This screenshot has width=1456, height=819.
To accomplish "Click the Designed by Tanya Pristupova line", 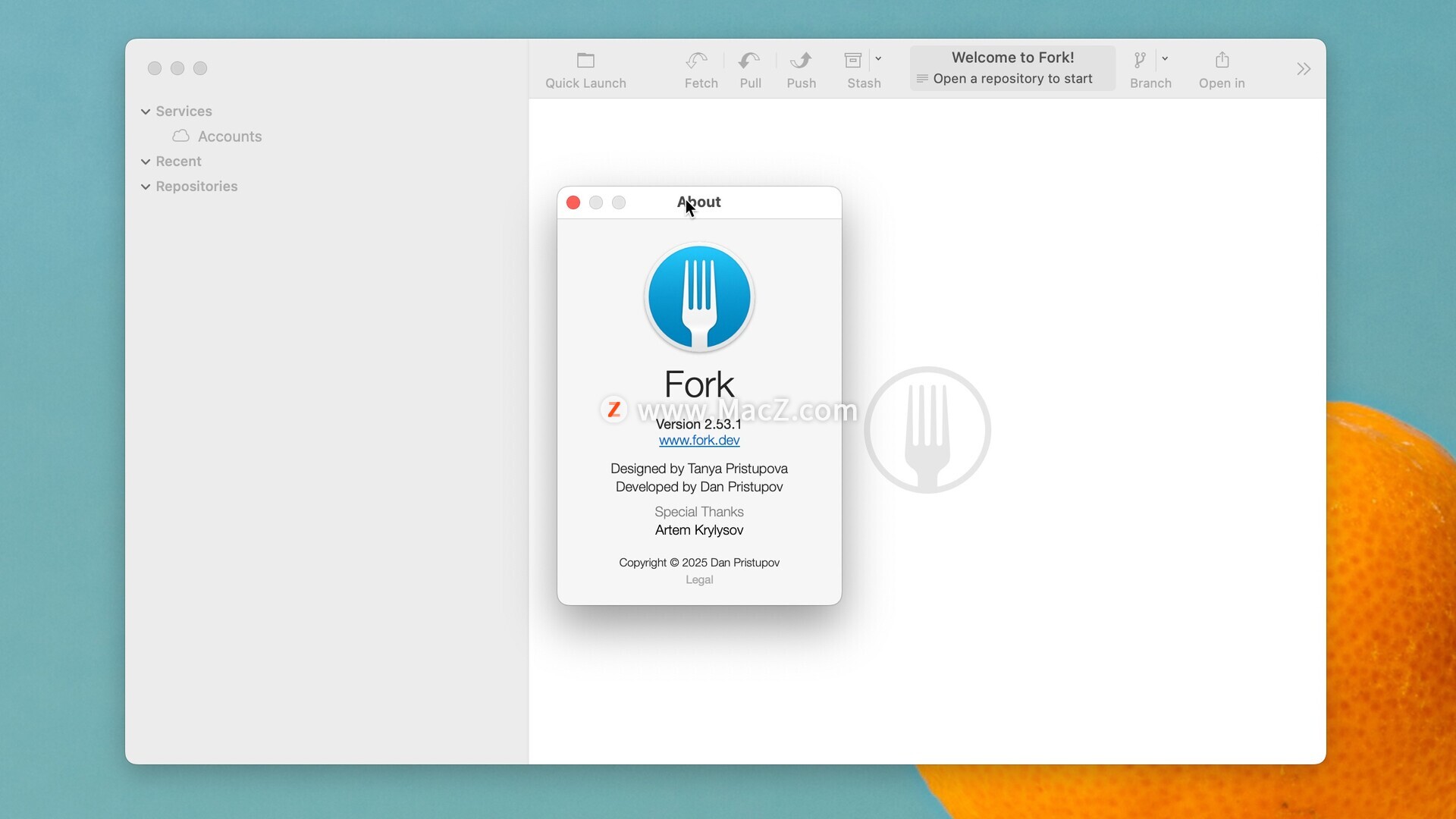I will point(699,469).
